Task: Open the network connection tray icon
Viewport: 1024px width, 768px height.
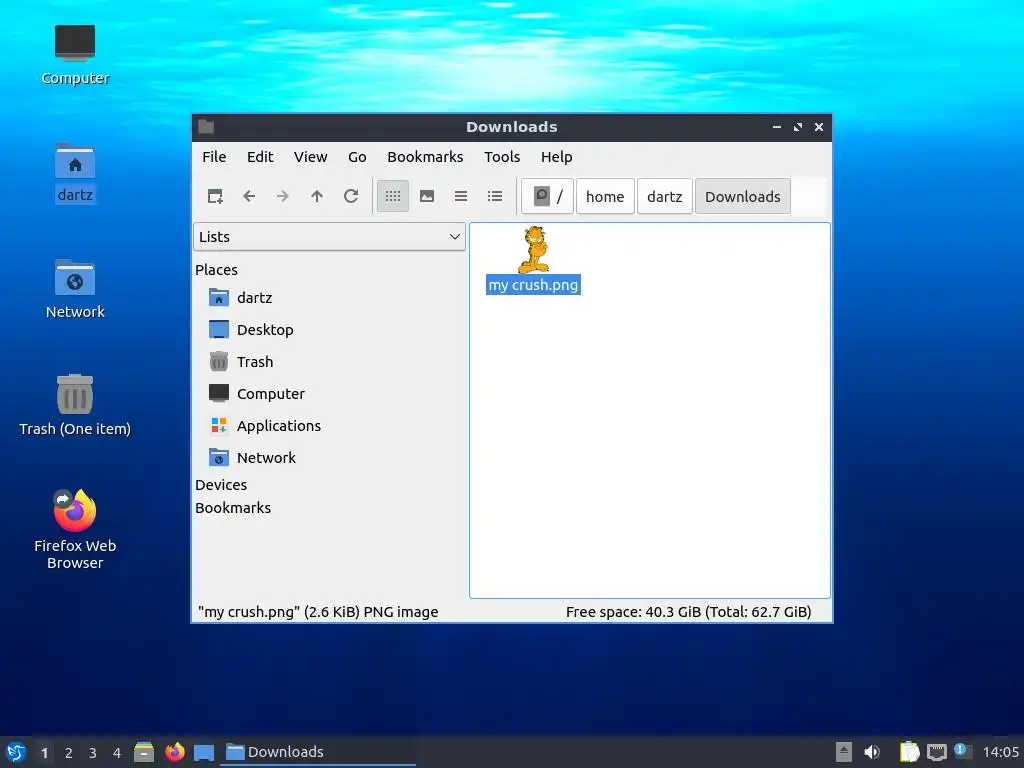Action: point(936,752)
